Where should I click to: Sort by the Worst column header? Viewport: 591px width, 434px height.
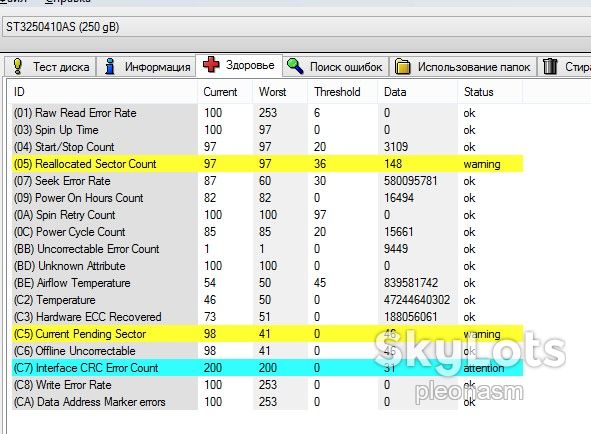(280, 92)
